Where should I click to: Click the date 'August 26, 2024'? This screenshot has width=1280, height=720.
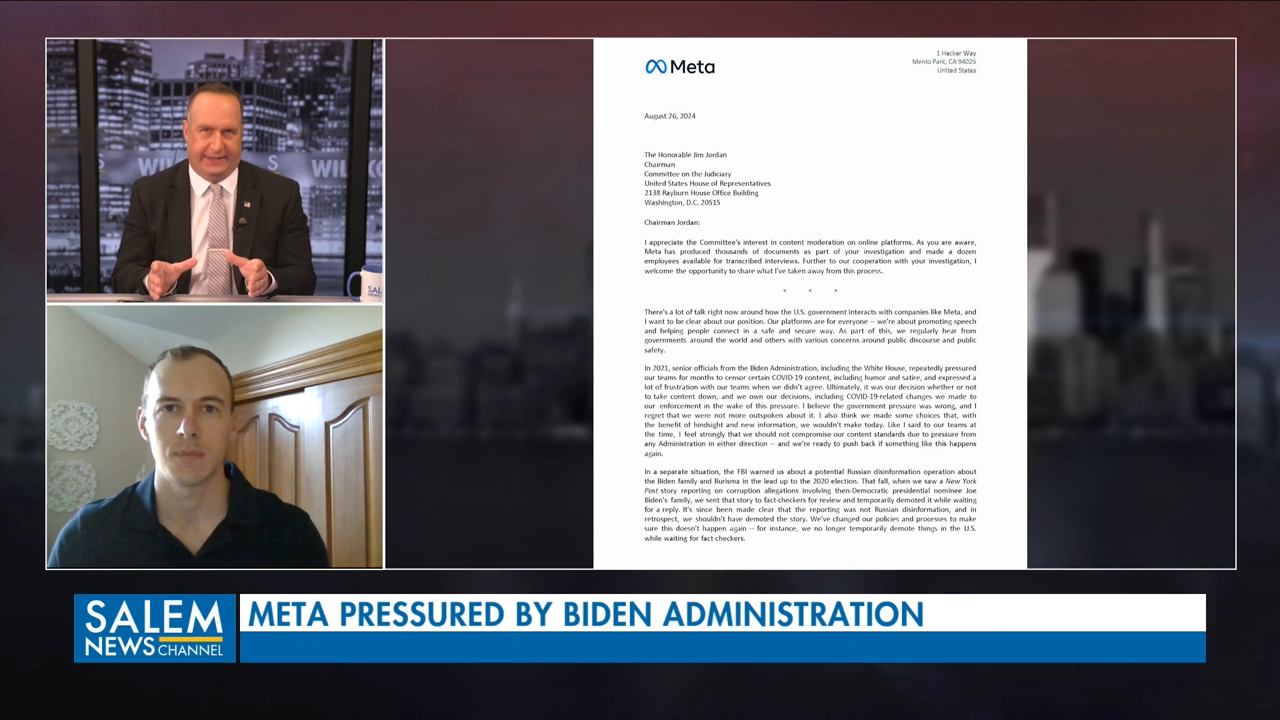[x=670, y=116]
